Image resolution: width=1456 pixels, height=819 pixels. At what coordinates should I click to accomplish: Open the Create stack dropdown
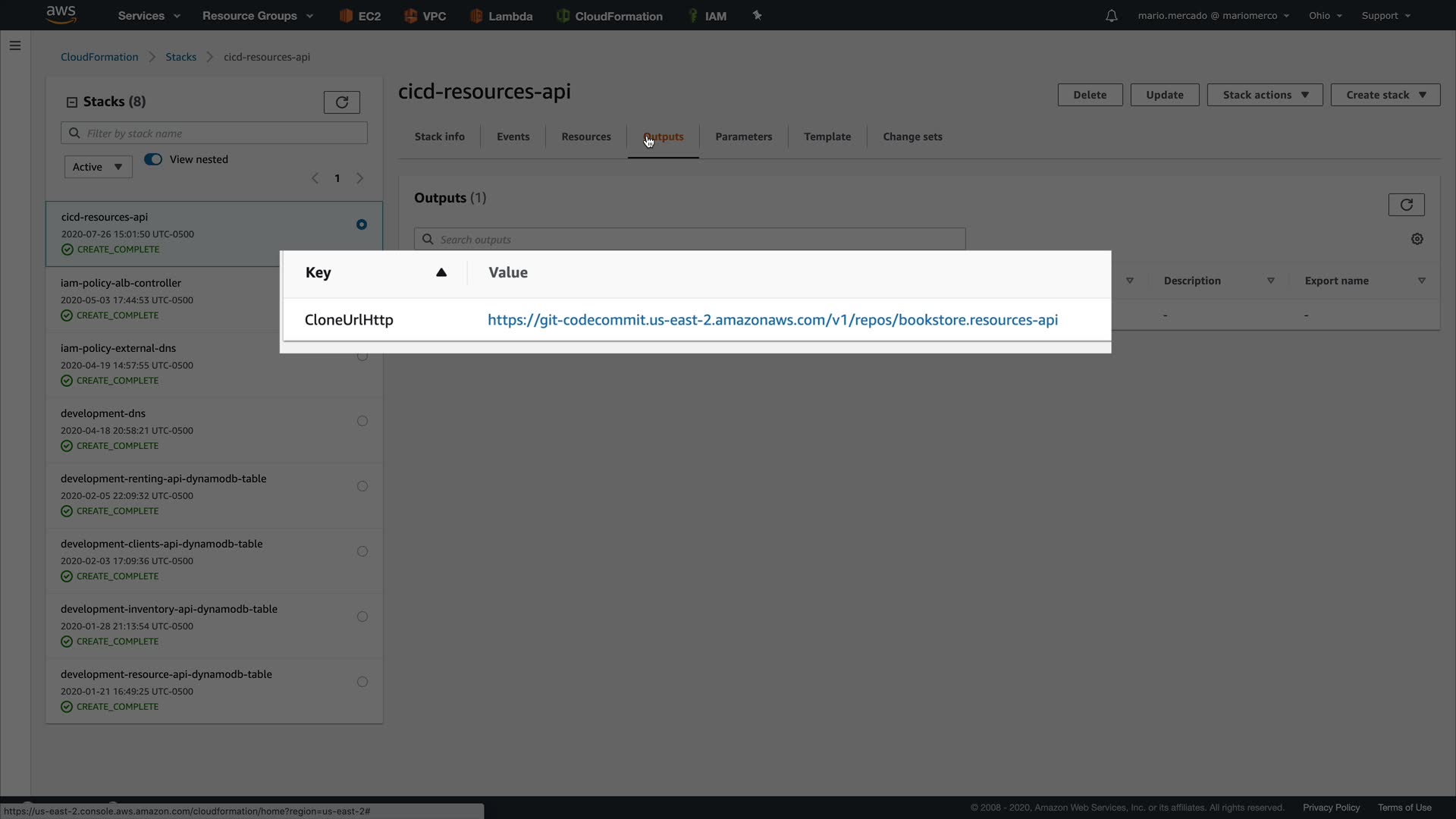[1385, 95]
